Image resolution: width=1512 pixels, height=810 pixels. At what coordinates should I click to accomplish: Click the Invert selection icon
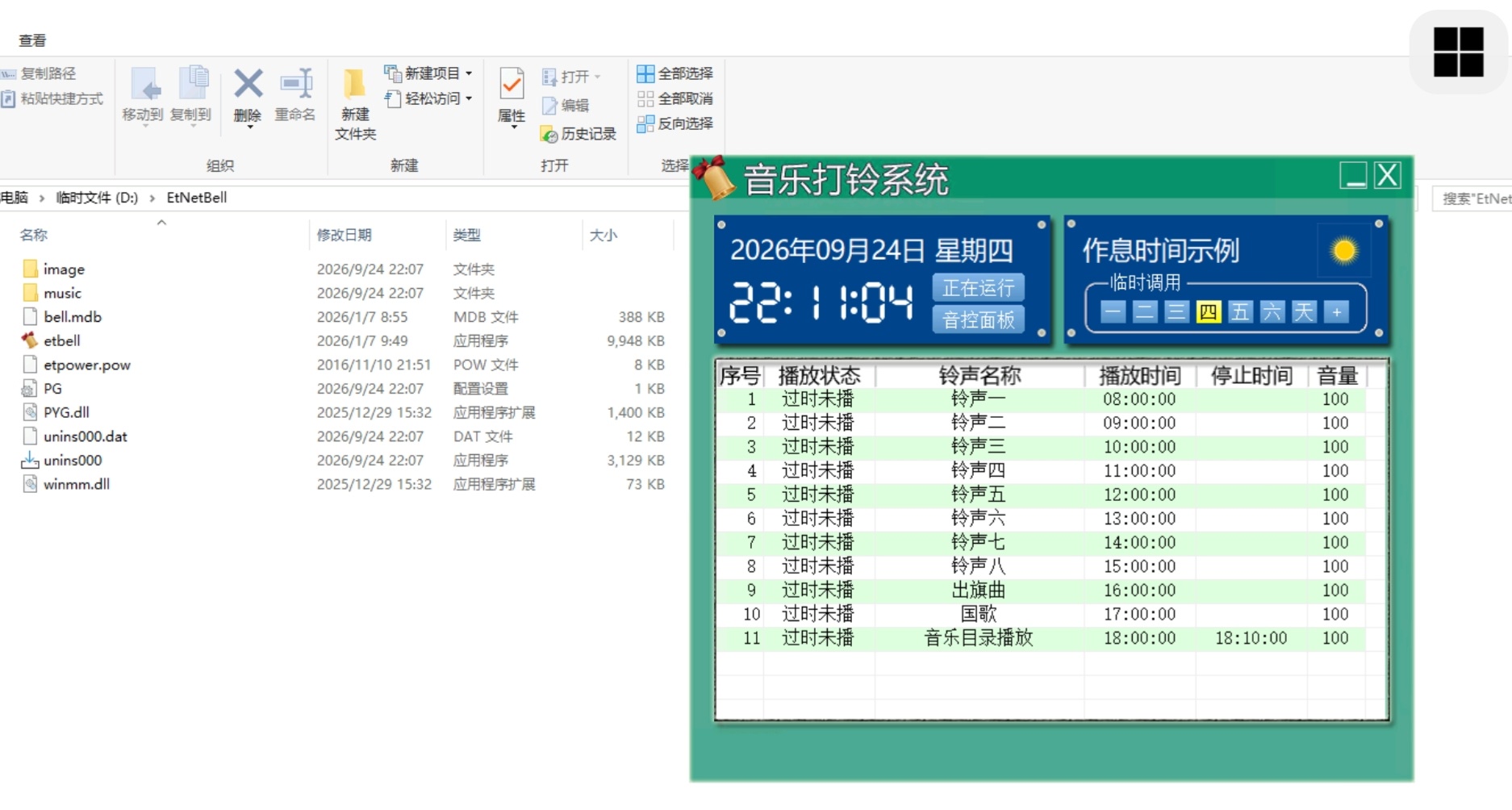pyautogui.click(x=645, y=124)
